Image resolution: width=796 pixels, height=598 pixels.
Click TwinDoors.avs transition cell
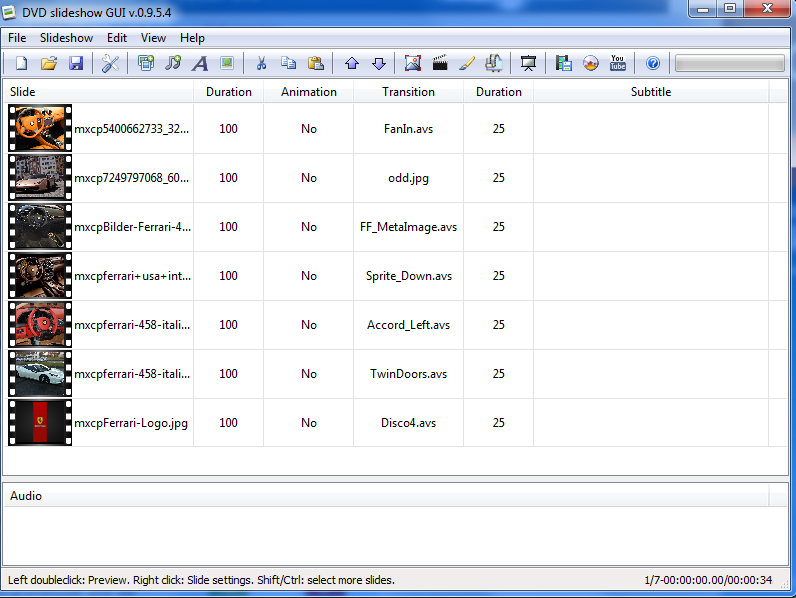click(408, 374)
